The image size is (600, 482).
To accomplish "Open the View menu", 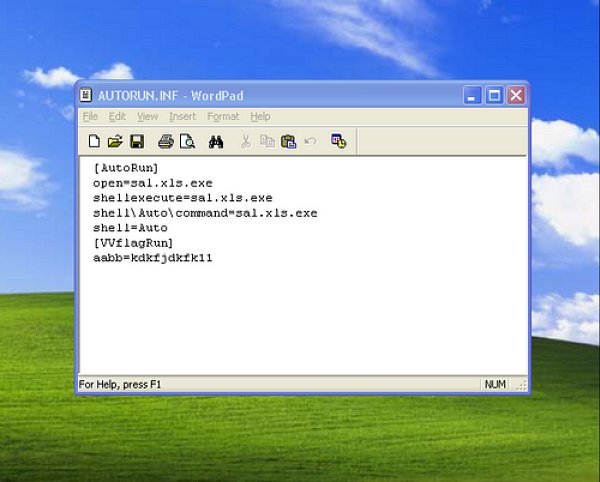I will click(x=147, y=117).
